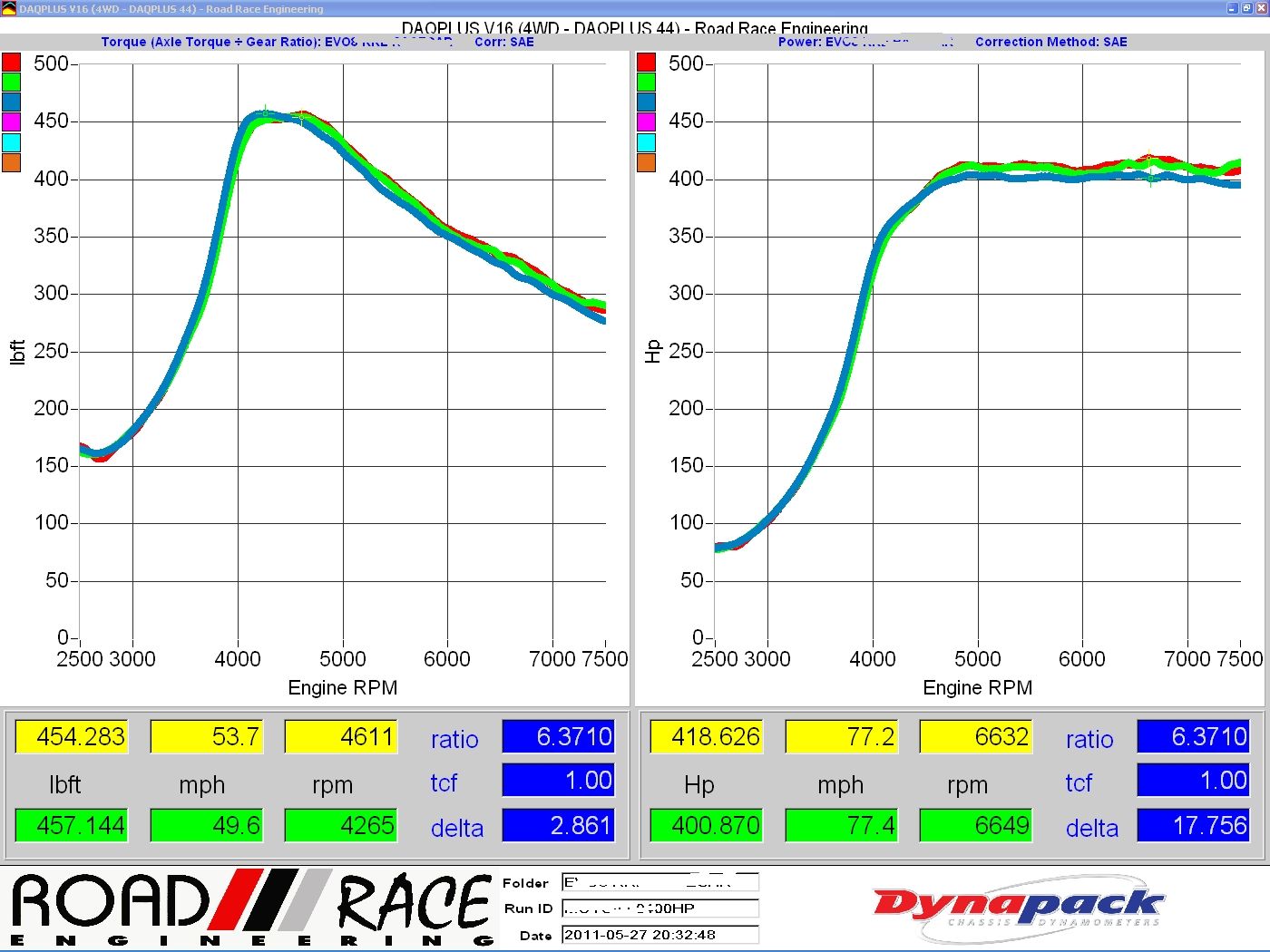Click the delta label in torque panel

pos(457,828)
